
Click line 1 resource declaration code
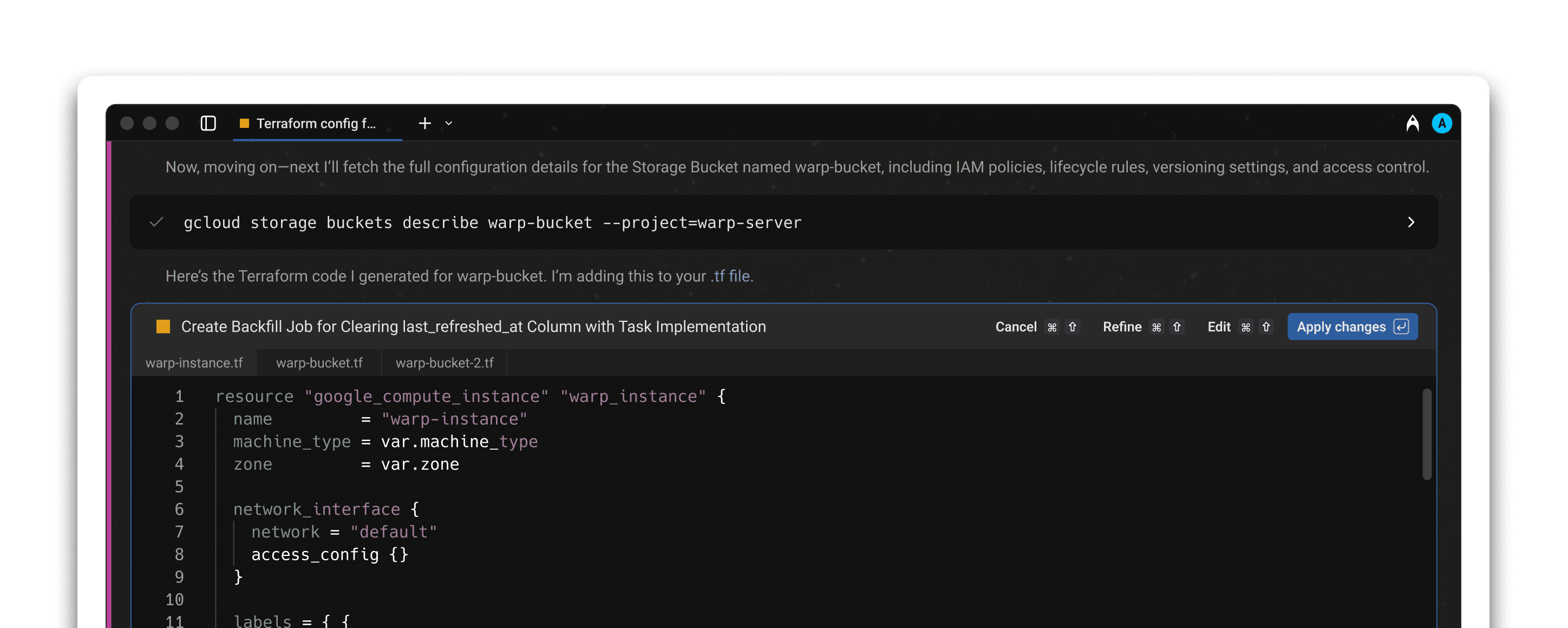pos(471,397)
